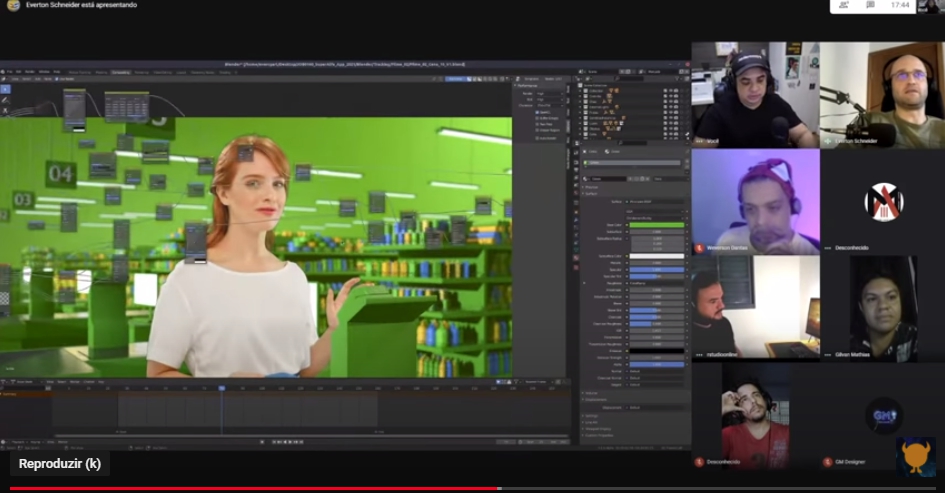Open the Blender logo application menu
The height and width of the screenshot is (493, 945).
(x=3, y=72)
